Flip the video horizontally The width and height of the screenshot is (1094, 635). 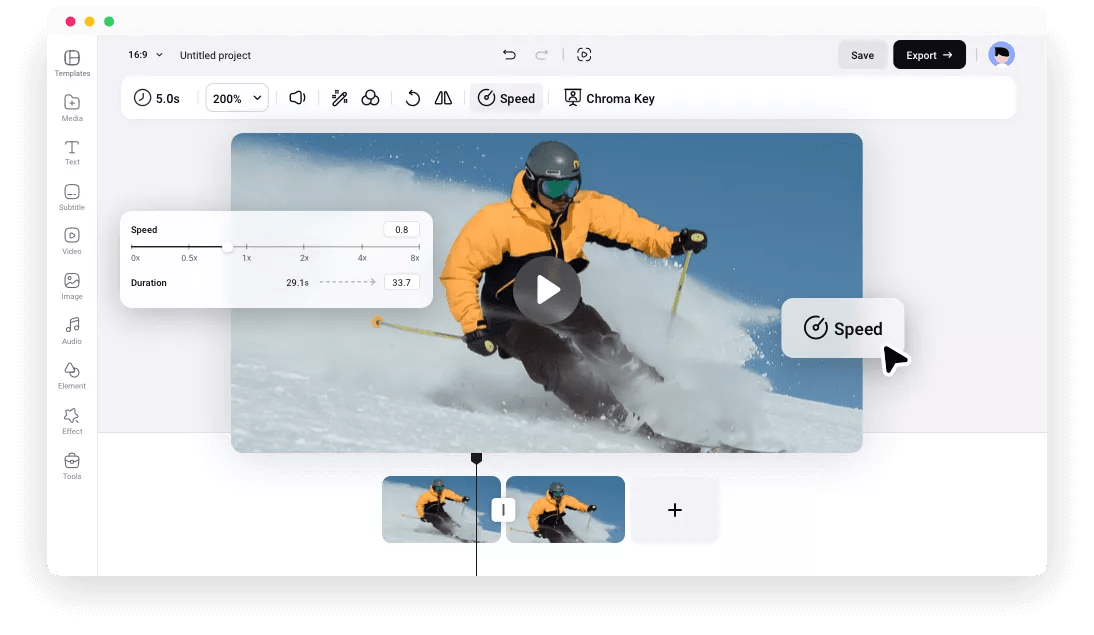[442, 98]
